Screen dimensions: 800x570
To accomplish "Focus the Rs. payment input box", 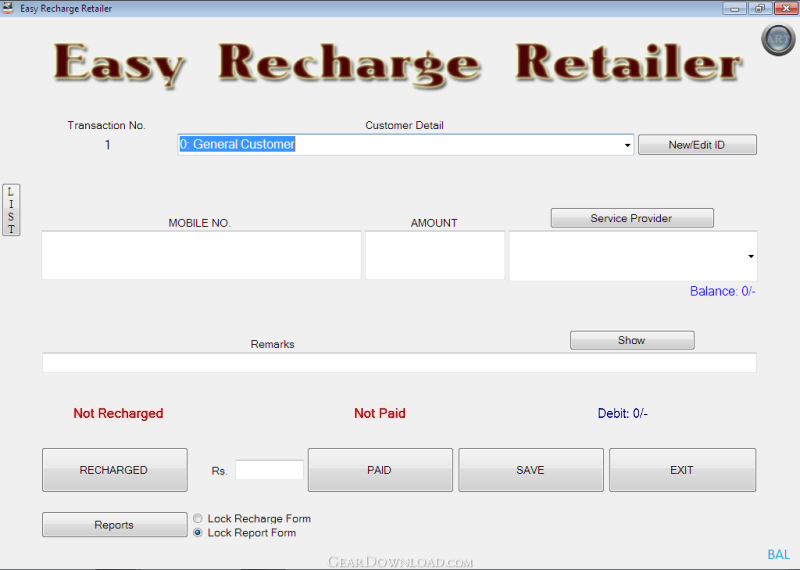I will click(x=269, y=470).
